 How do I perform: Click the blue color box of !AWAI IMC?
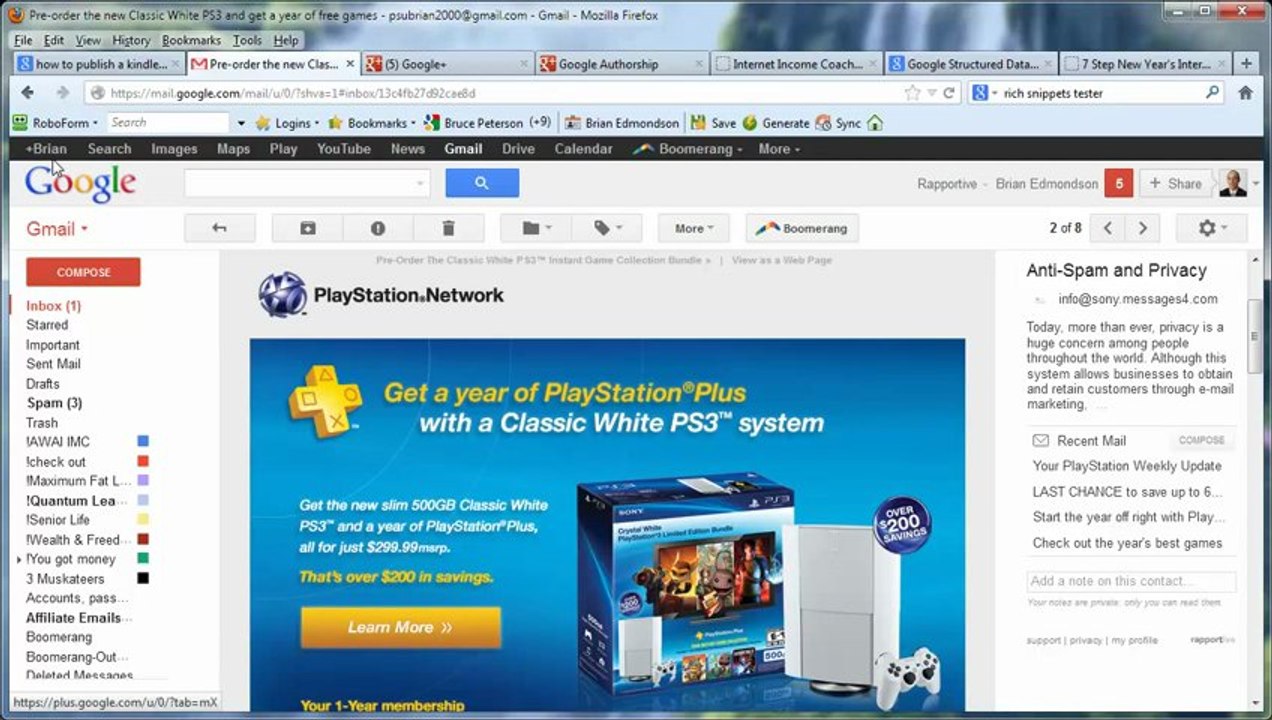tap(143, 442)
